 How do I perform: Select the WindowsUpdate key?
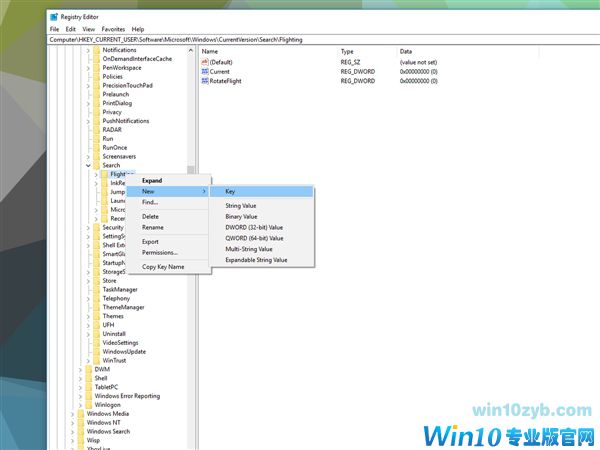124,352
